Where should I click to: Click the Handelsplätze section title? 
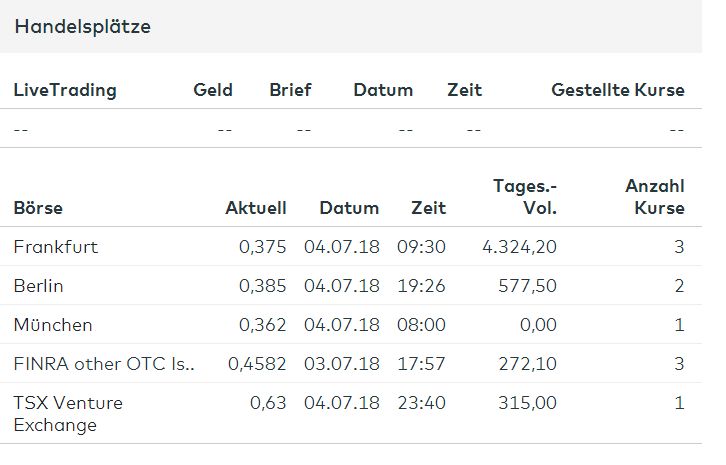click(83, 27)
